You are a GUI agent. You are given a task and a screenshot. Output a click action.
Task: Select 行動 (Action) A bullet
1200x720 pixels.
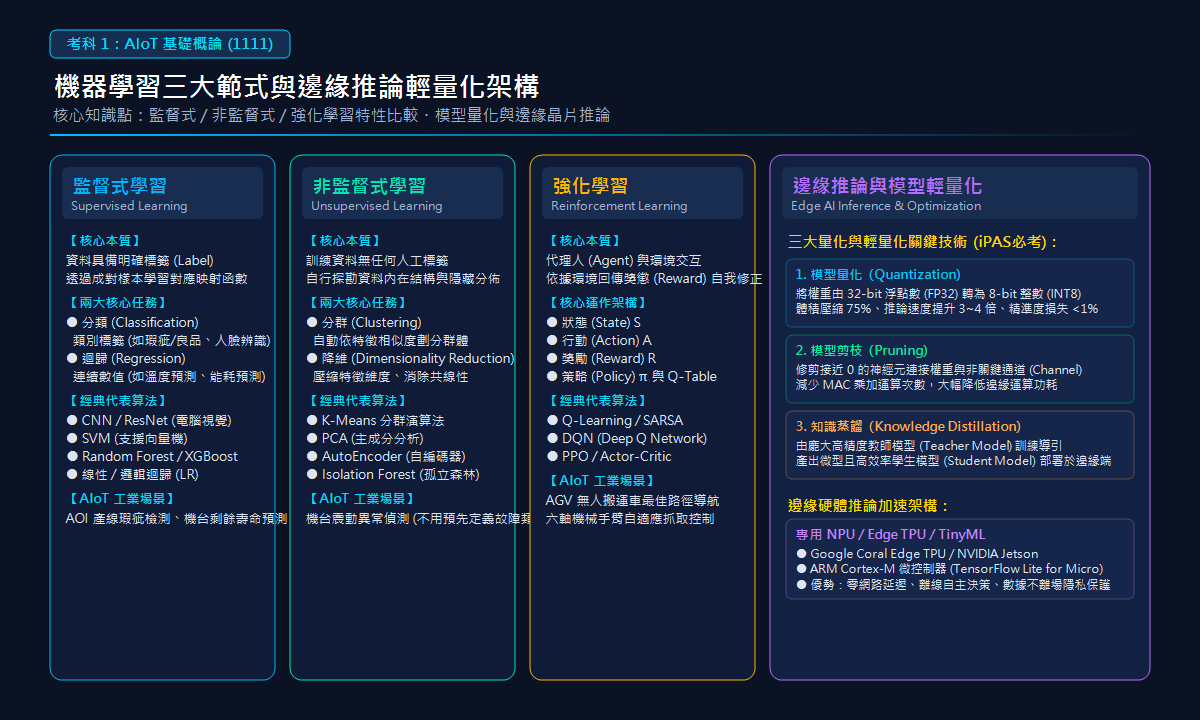(598, 340)
